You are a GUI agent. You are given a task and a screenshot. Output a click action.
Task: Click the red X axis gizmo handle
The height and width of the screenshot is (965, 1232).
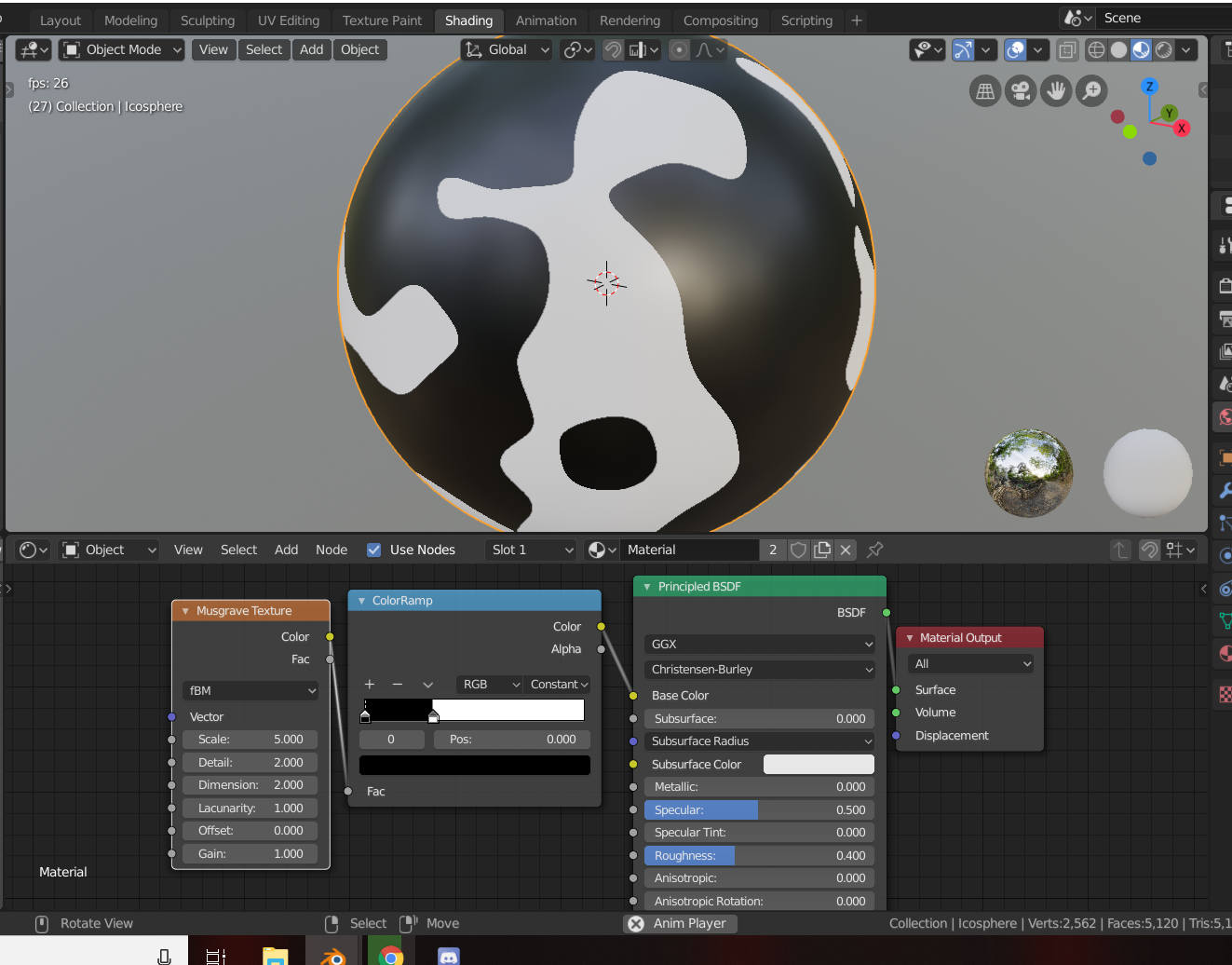(x=1182, y=128)
